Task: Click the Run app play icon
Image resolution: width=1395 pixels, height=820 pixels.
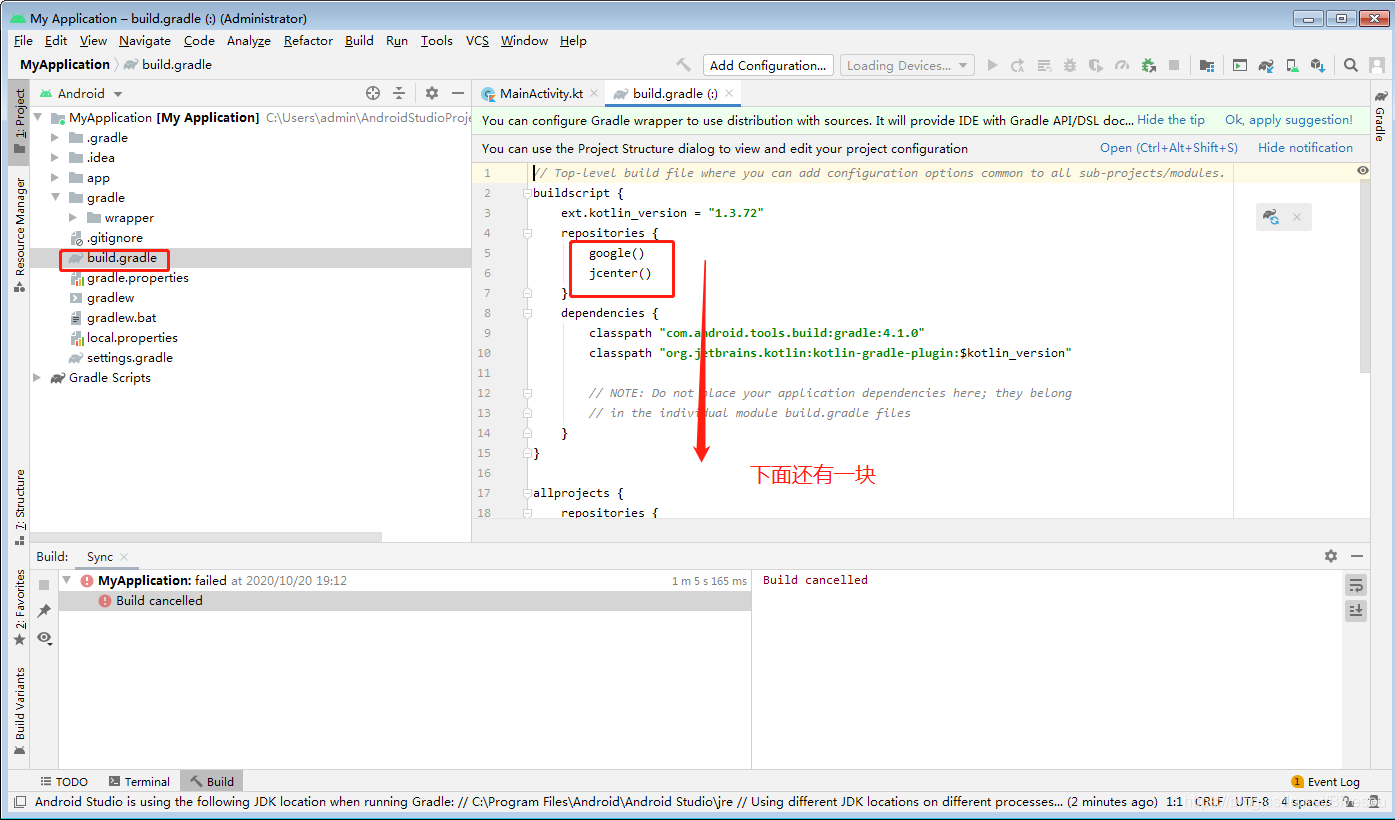Action: coord(992,65)
